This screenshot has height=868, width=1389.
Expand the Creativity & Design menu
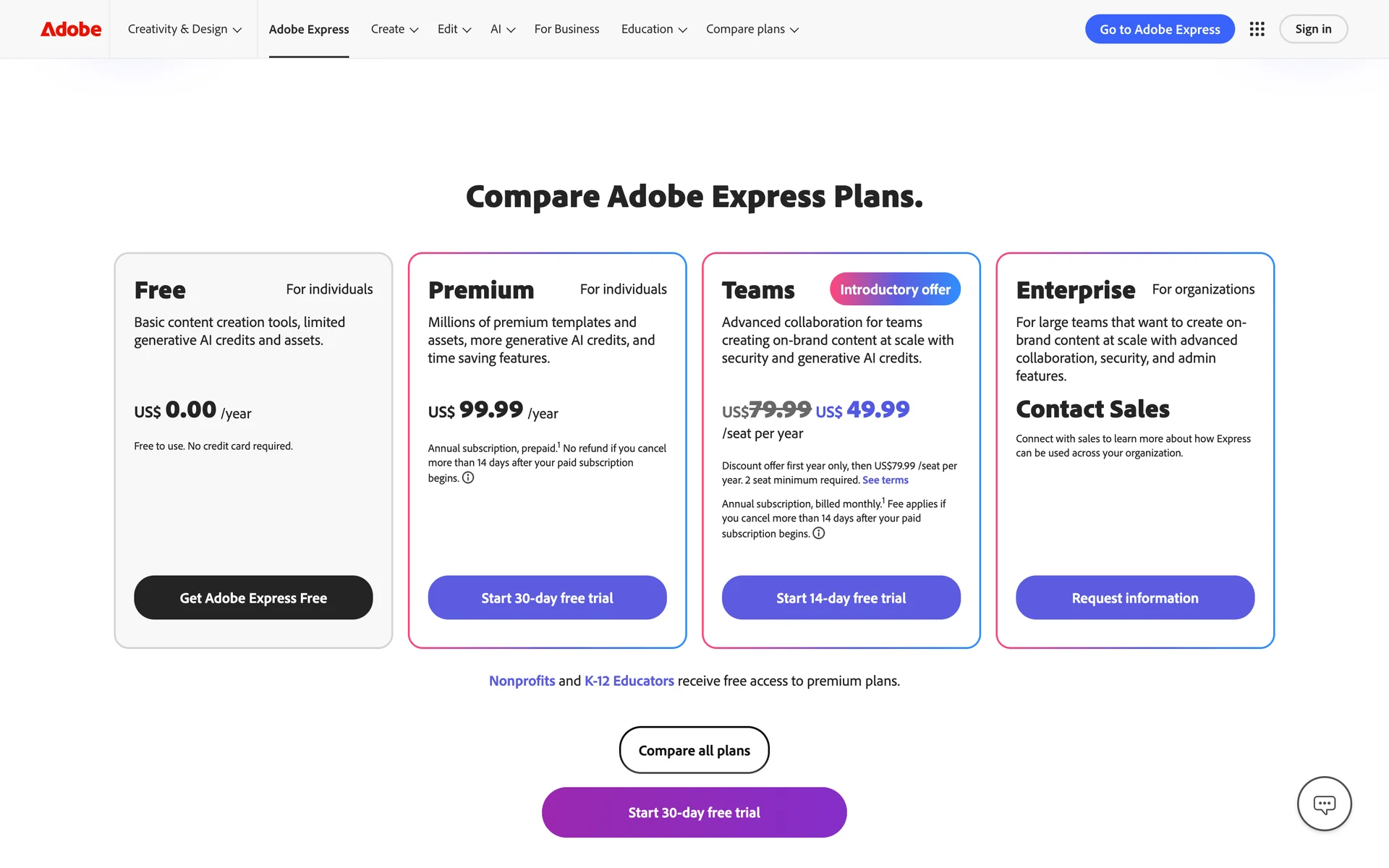click(x=184, y=29)
